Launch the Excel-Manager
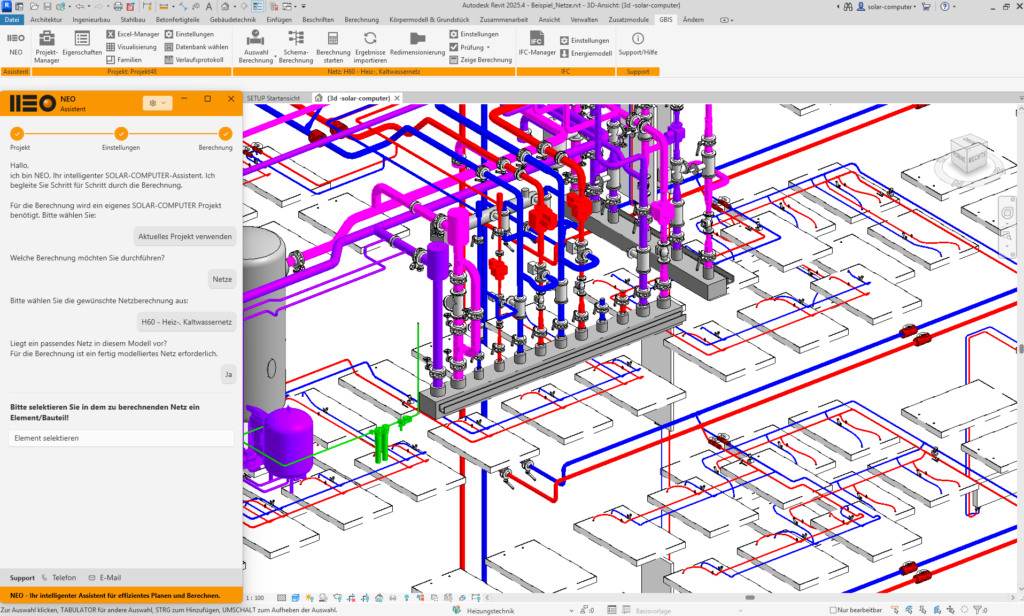 tap(133, 34)
